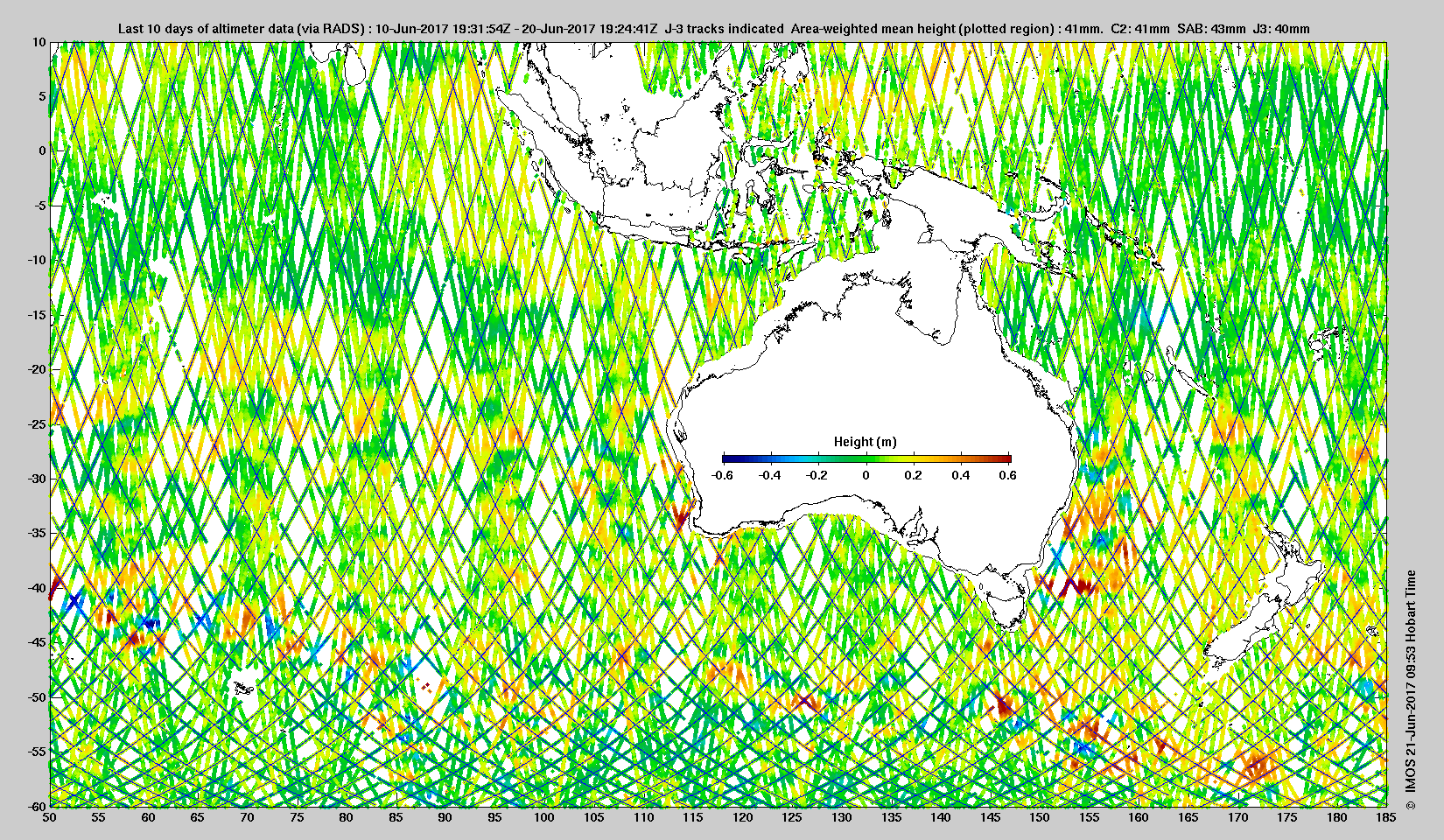
Task: Click longitude label 160 on bottom axis
Action: [1139, 817]
